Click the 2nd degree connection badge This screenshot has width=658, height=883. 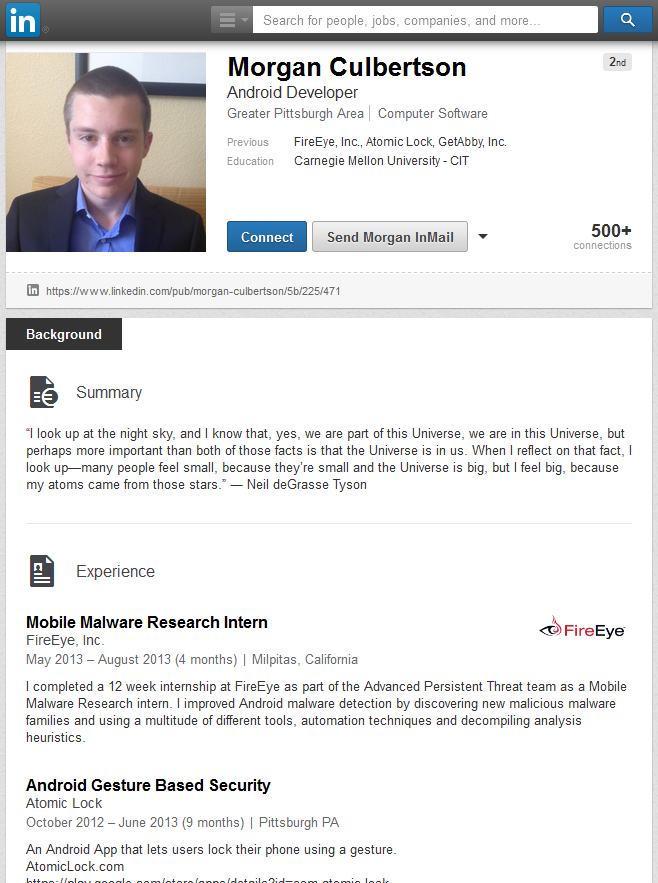coord(618,63)
